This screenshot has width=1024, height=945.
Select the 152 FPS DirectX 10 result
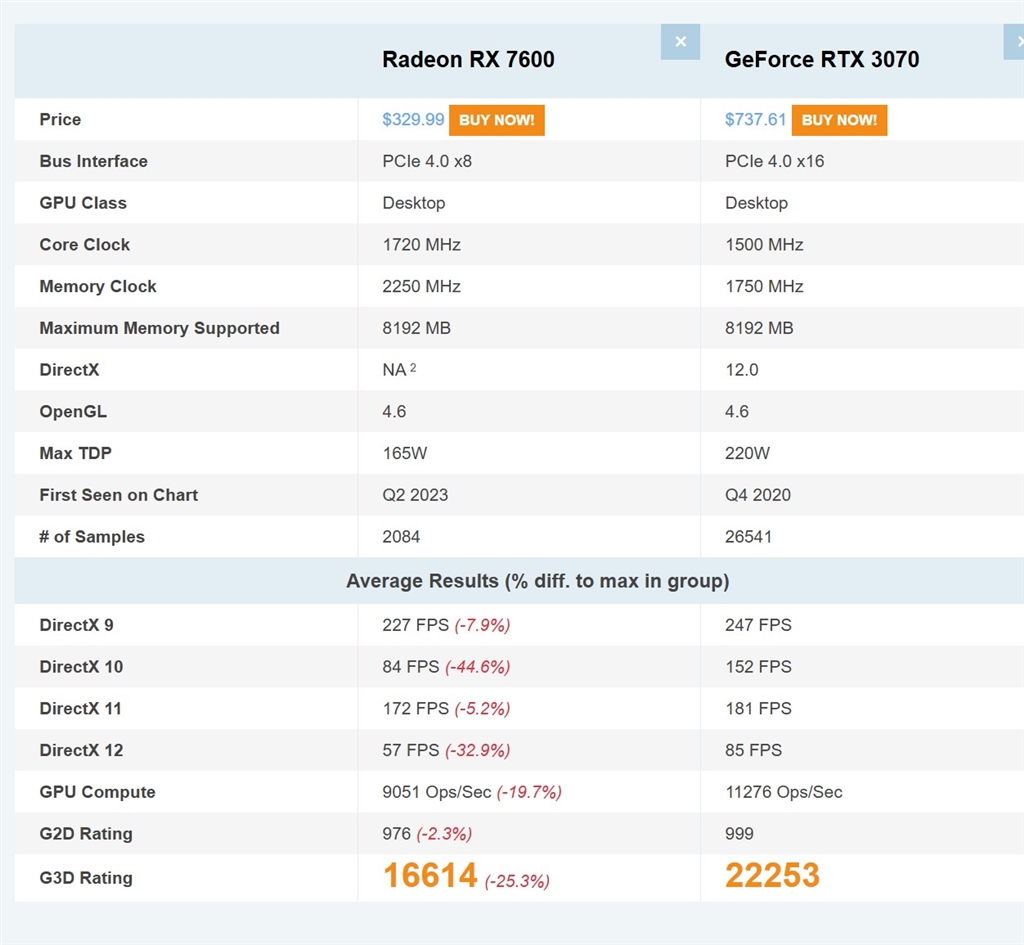[x=758, y=667]
